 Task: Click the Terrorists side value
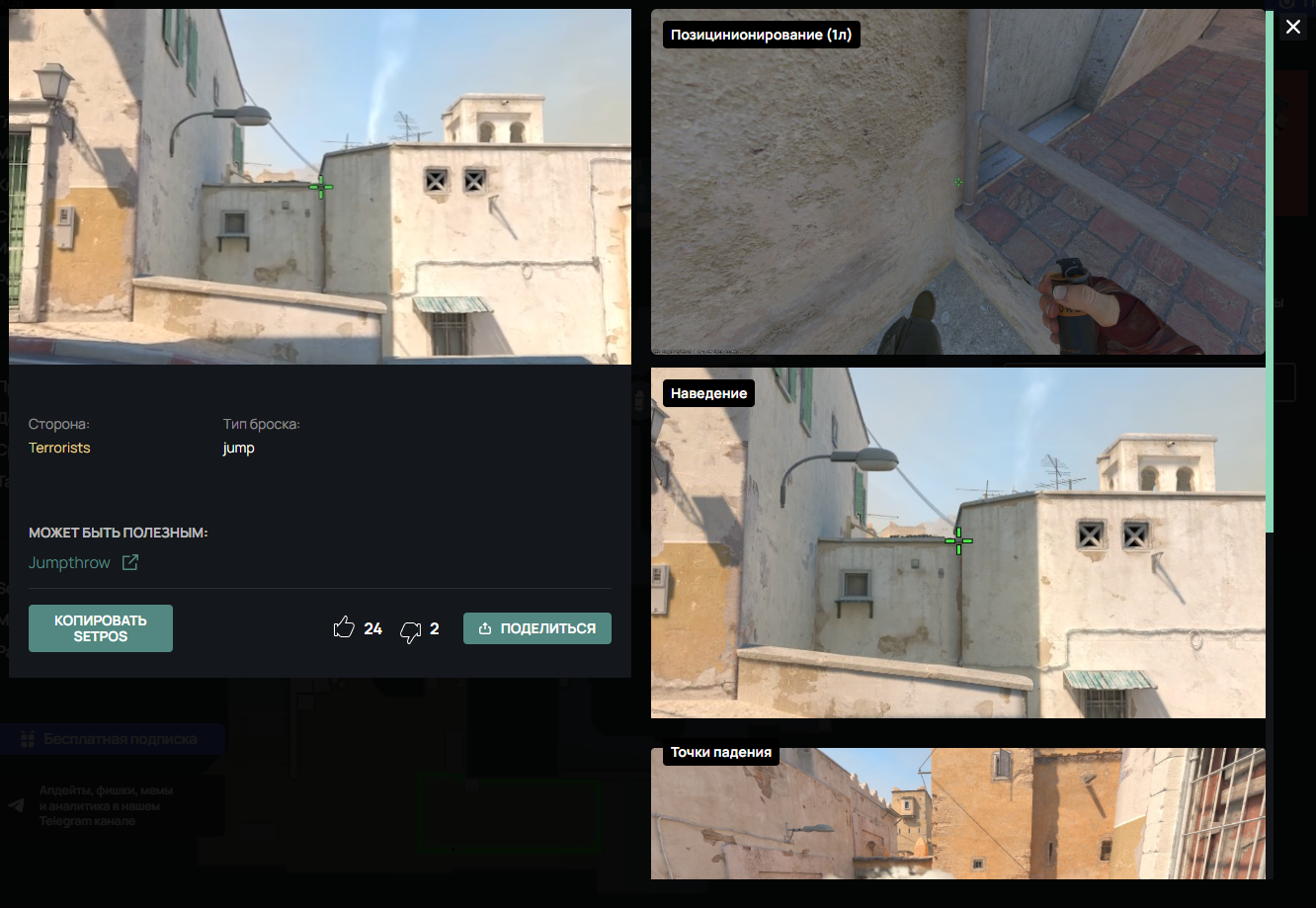click(59, 448)
